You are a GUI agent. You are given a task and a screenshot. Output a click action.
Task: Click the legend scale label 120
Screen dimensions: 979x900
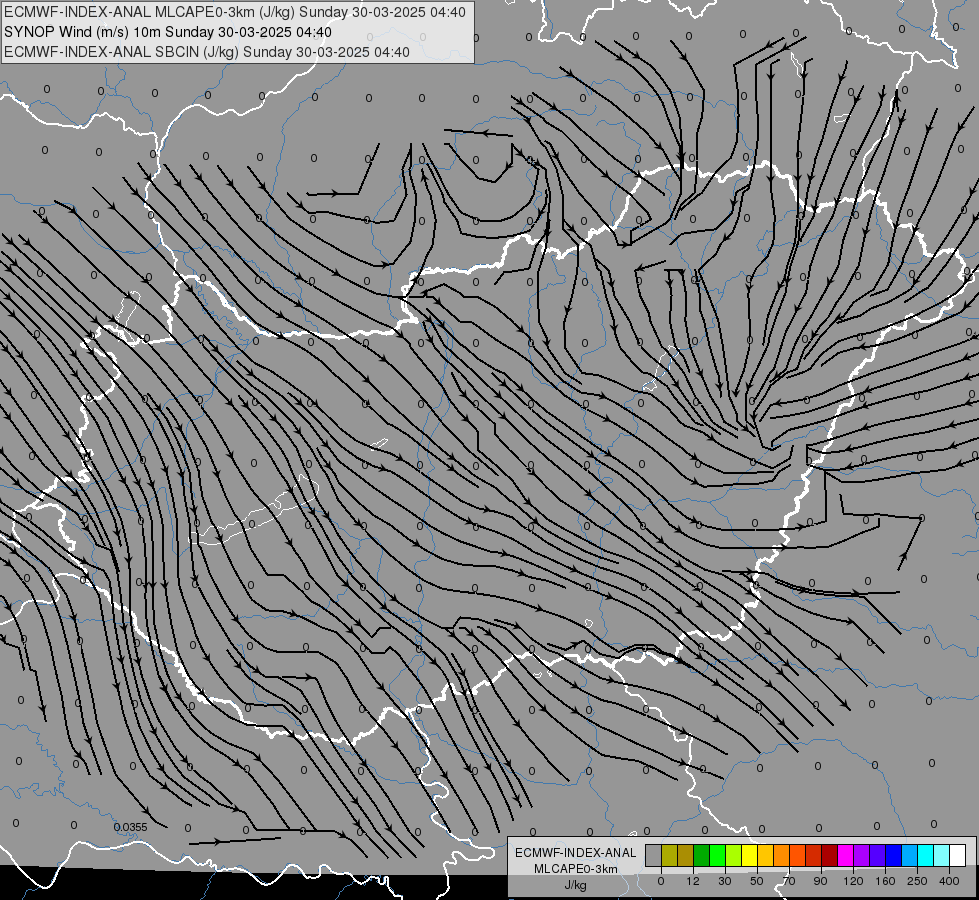click(853, 881)
